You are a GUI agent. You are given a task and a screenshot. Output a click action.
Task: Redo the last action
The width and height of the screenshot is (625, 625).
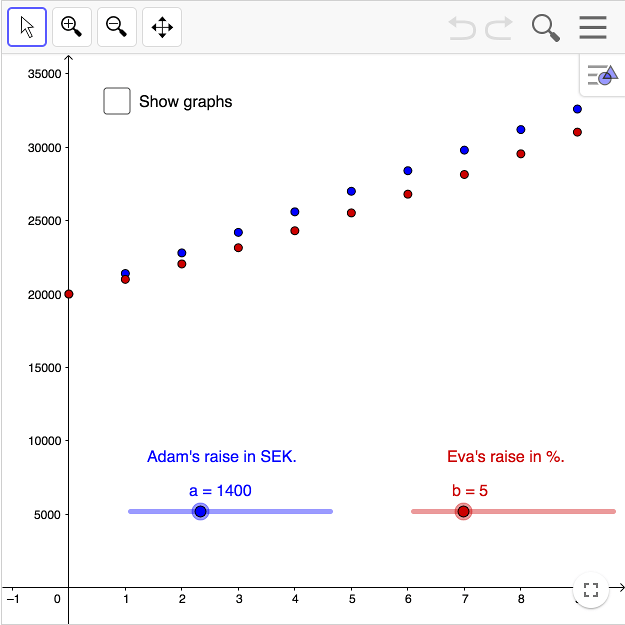coord(499,28)
